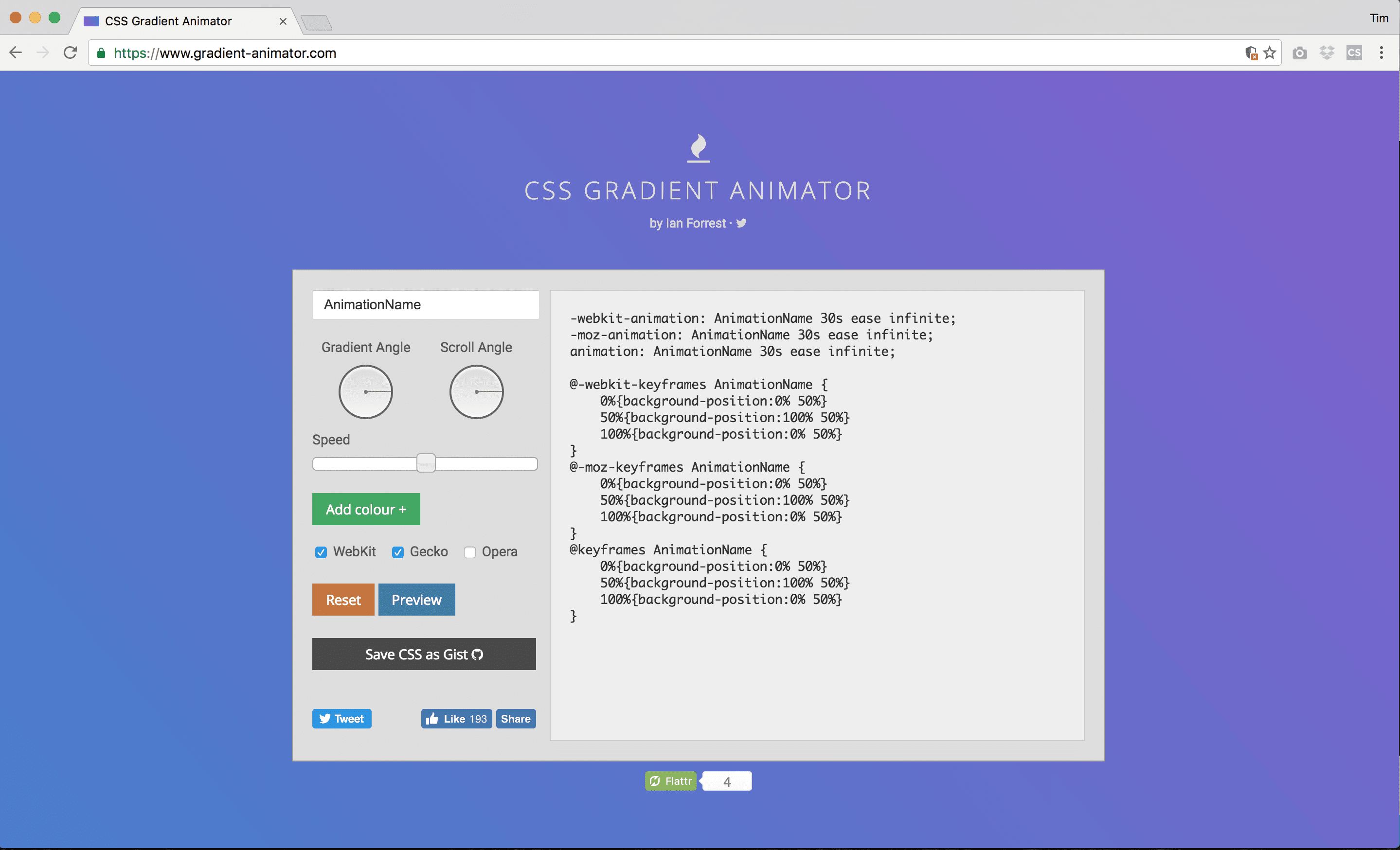Open the CS extension in the toolbar
Screen dimensions: 1400x850
click(x=1354, y=52)
